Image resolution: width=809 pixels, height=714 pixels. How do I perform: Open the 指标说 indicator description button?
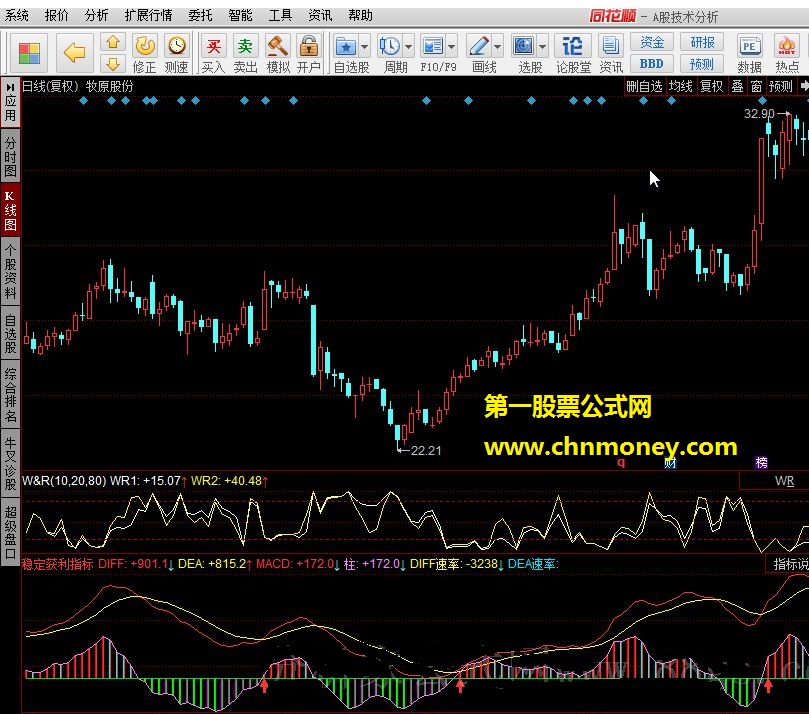pyautogui.click(x=788, y=564)
